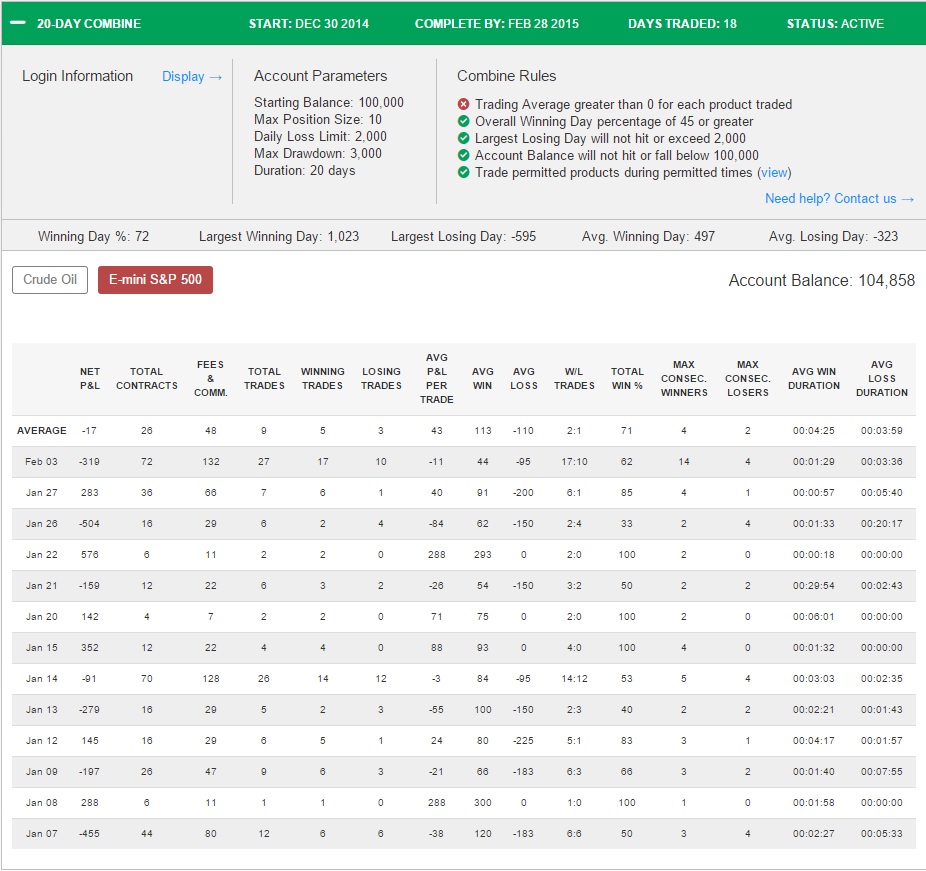Collapse the 20-Day Combine panel minus icon
This screenshot has width=926, height=871.
[x=18, y=23]
